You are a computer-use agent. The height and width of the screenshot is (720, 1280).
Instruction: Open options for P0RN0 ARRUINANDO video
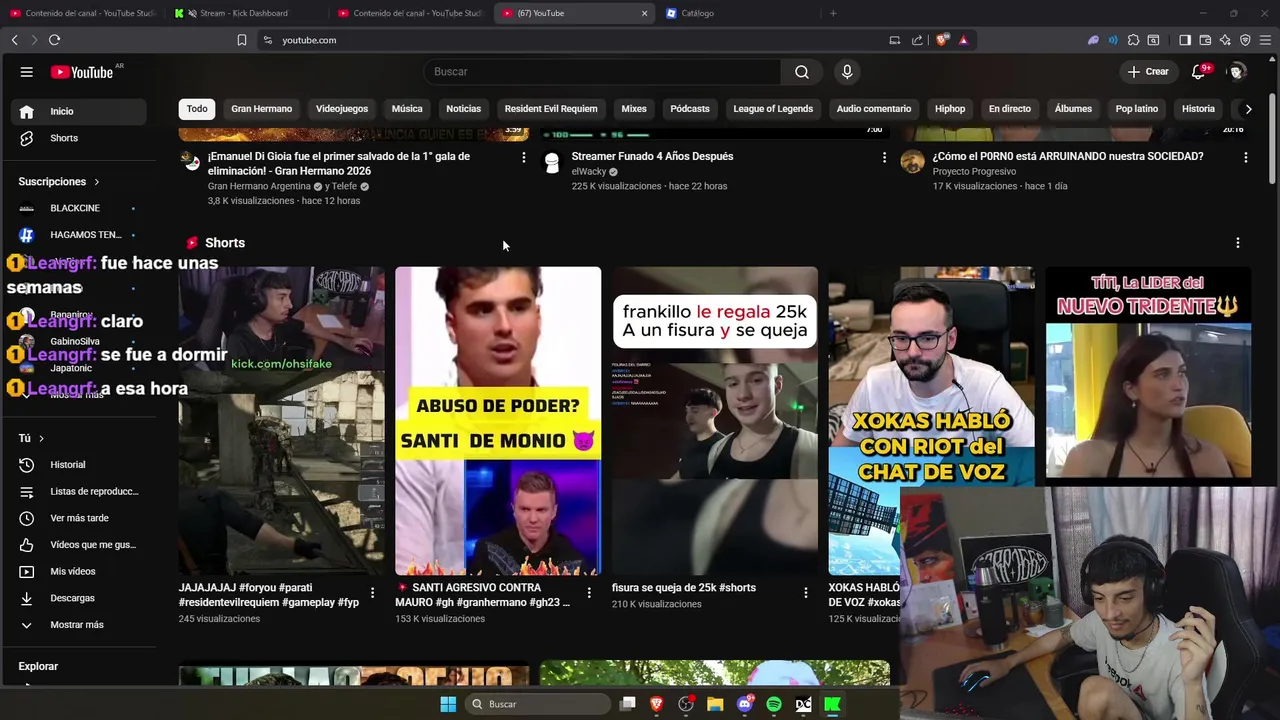tap(1245, 157)
